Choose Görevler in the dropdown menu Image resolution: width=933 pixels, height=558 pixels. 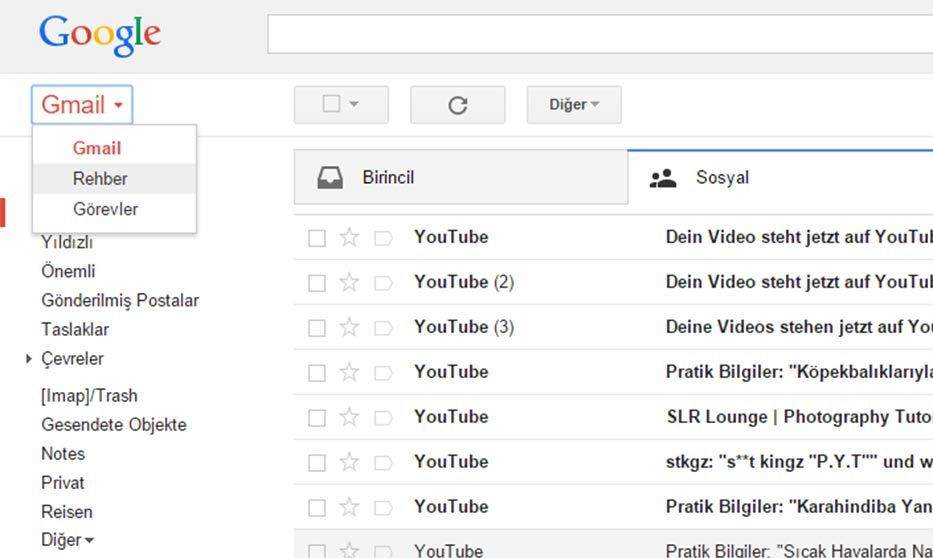tap(105, 209)
